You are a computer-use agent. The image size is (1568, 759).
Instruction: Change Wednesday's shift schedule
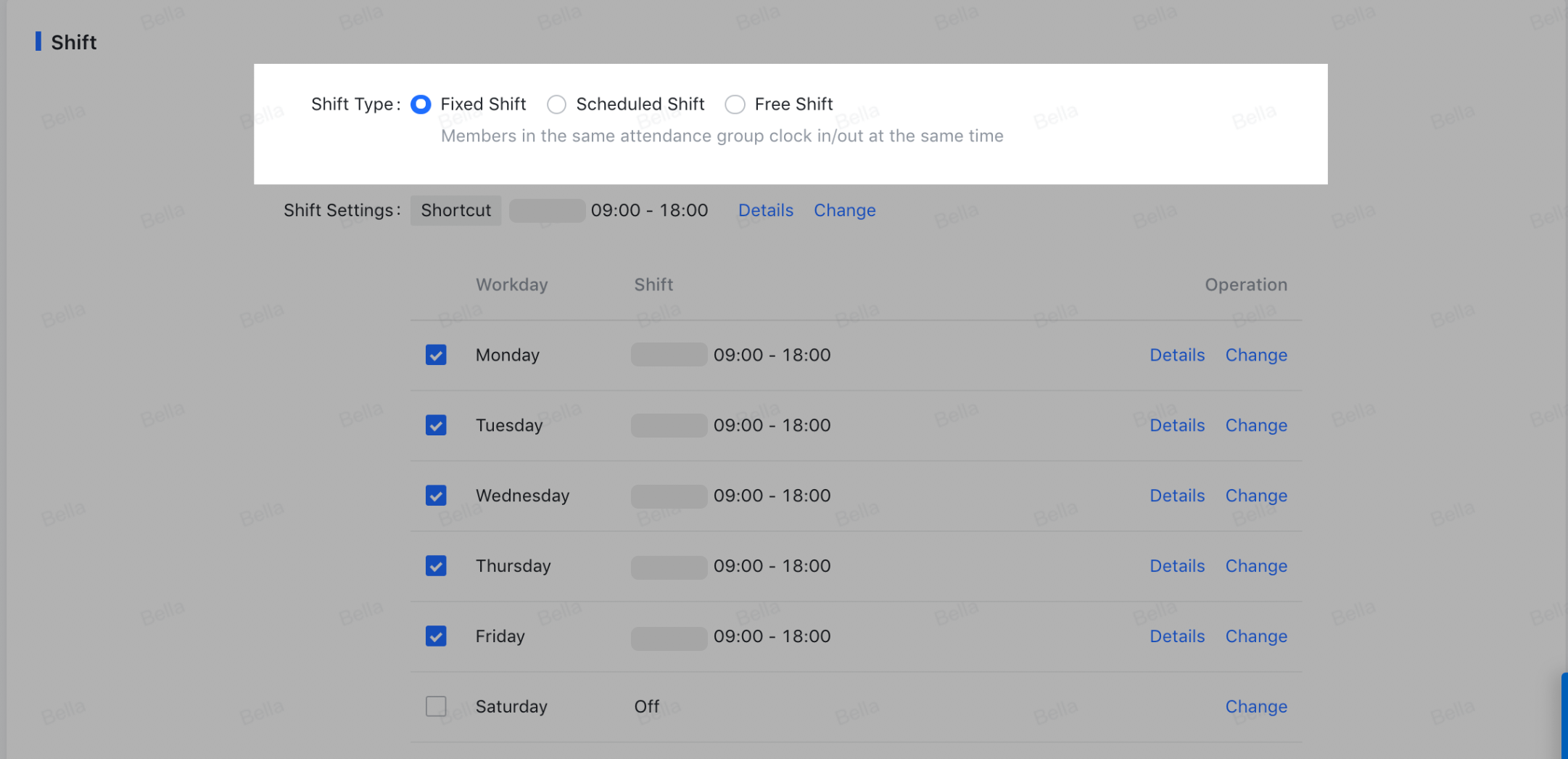(1256, 496)
